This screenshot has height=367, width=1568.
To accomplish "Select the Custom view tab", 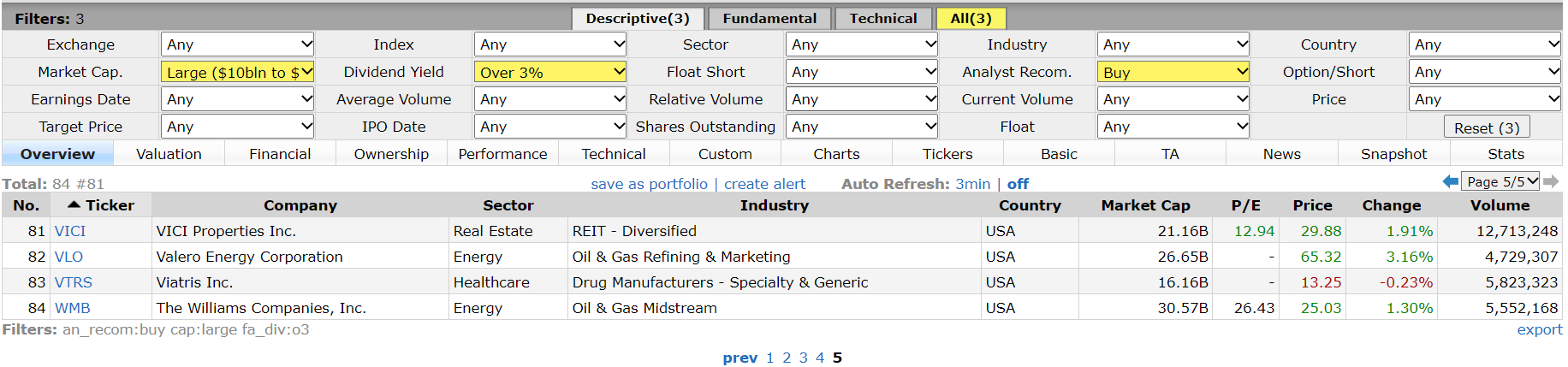I will [x=725, y=154].
